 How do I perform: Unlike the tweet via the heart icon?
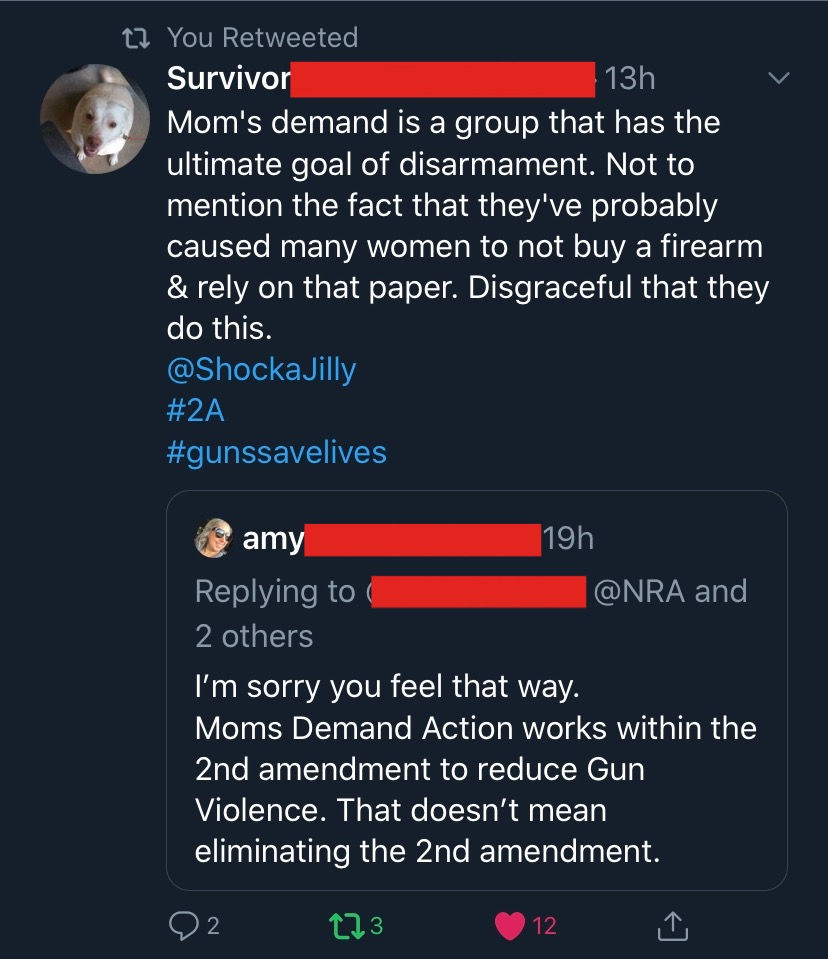tap(511, 926)
